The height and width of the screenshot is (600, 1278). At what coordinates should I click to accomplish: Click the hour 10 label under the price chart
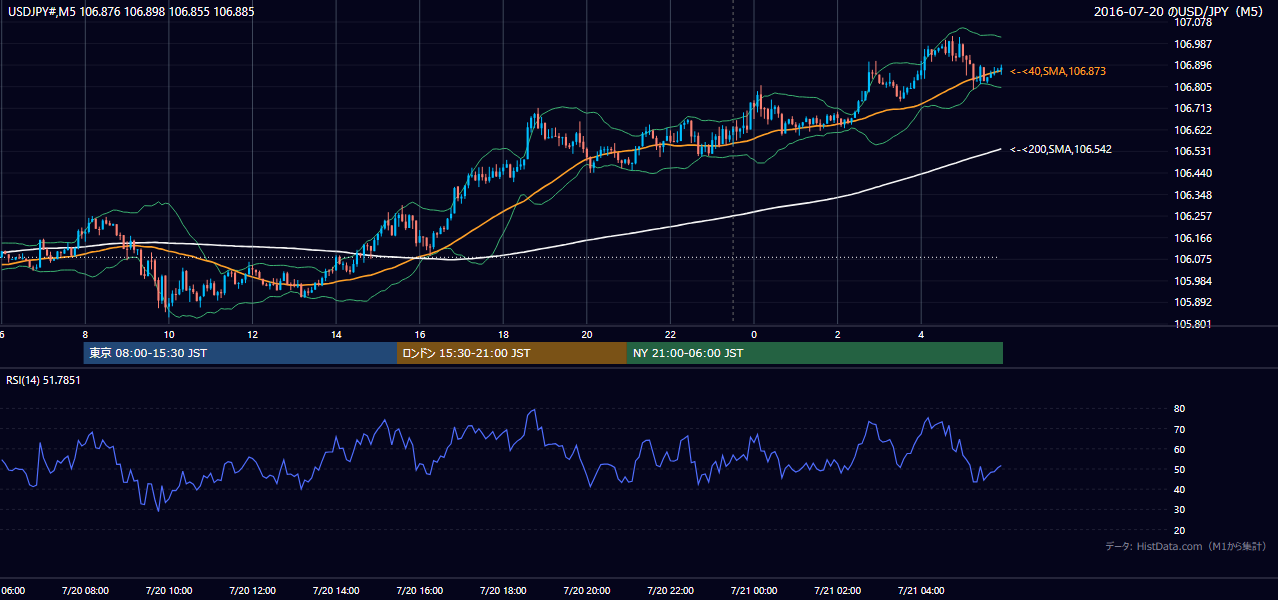pyautogui.click(x=169, y=334)
